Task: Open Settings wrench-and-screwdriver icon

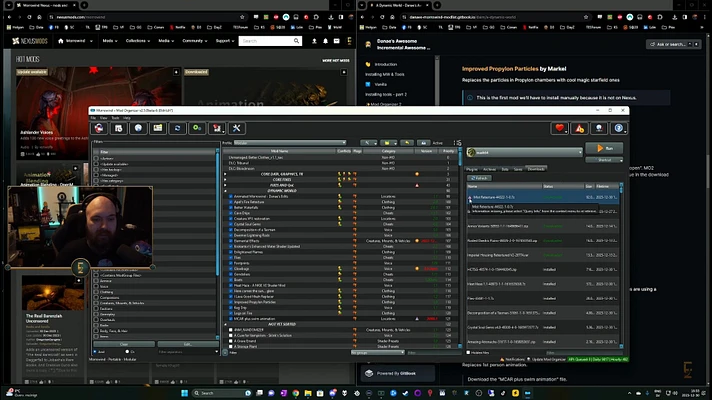Action: click(237, 128)
